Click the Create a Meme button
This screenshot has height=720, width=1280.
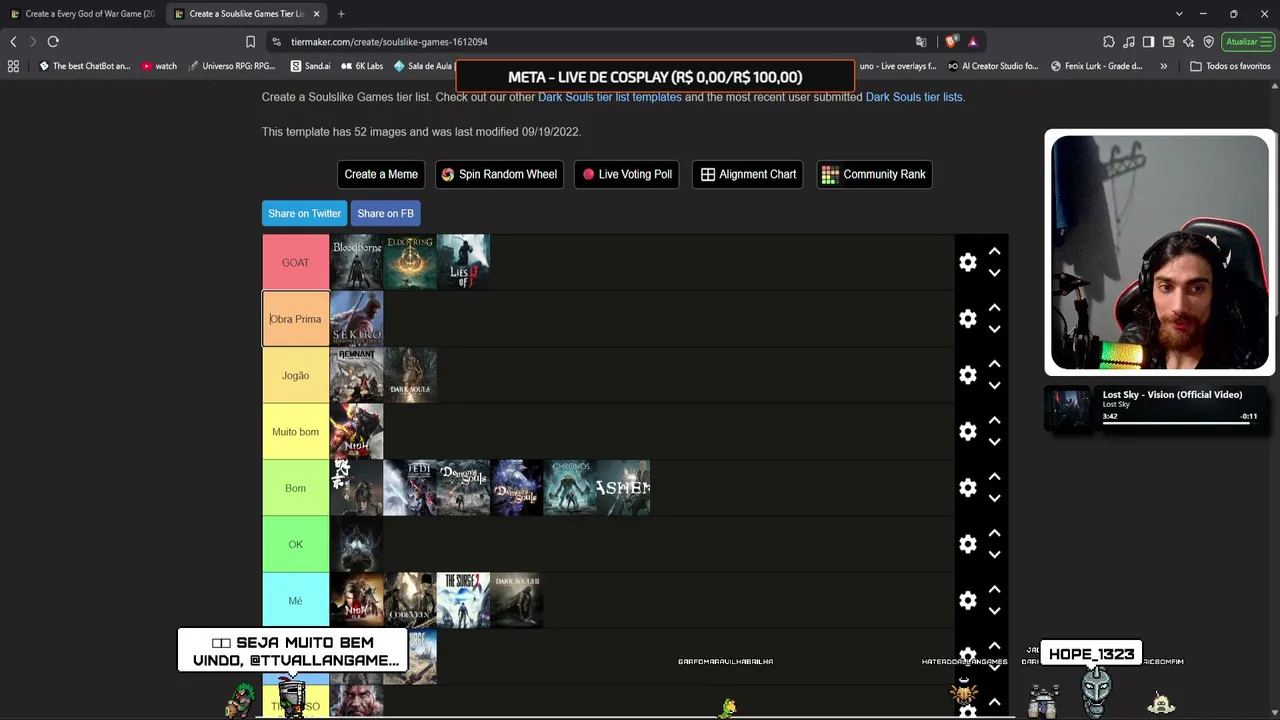point(381,174)
